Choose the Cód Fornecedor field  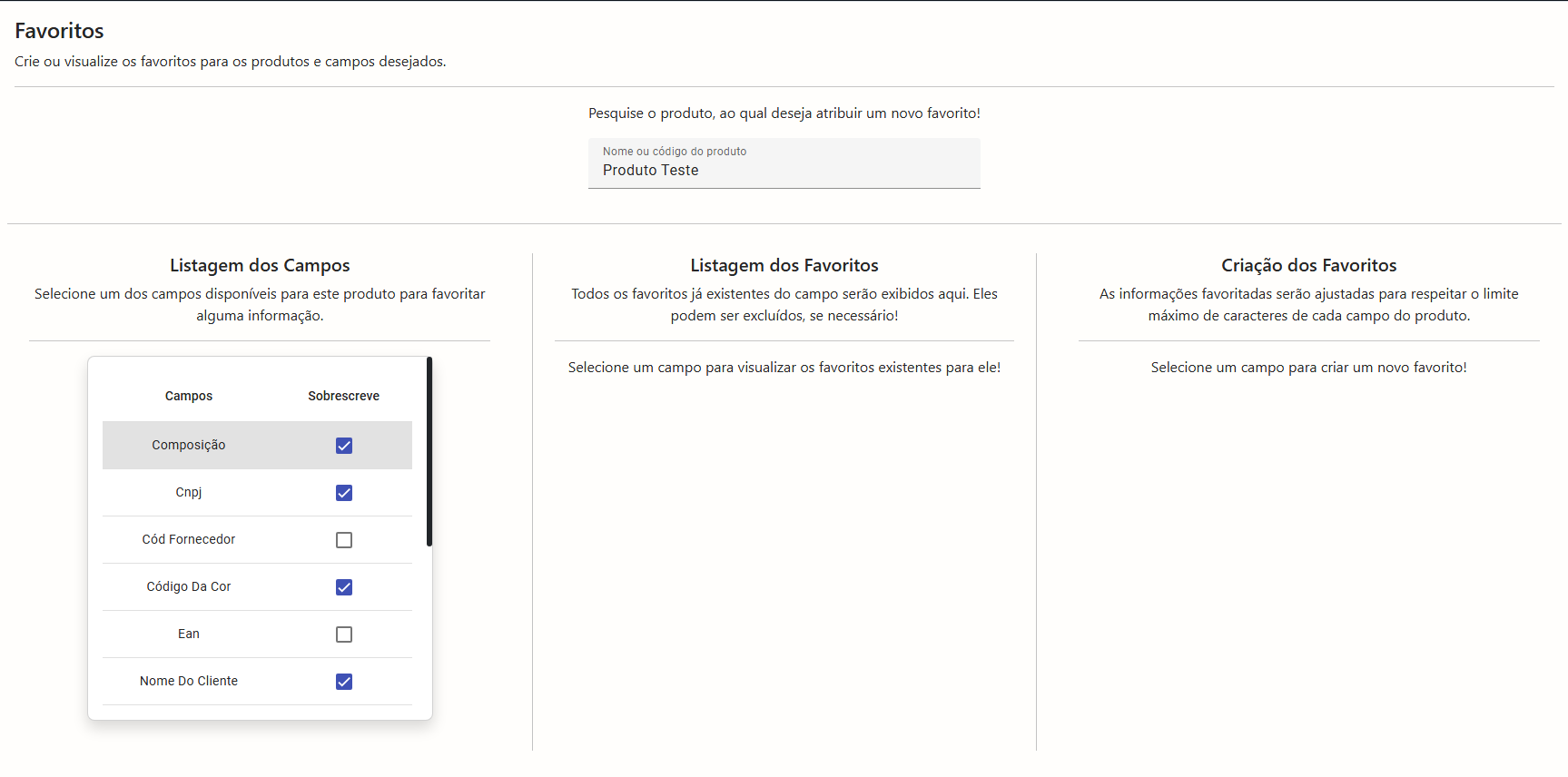[189, 539]
